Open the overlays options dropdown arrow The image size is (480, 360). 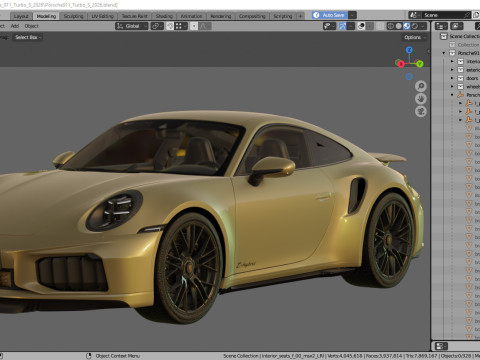(369, 26)
